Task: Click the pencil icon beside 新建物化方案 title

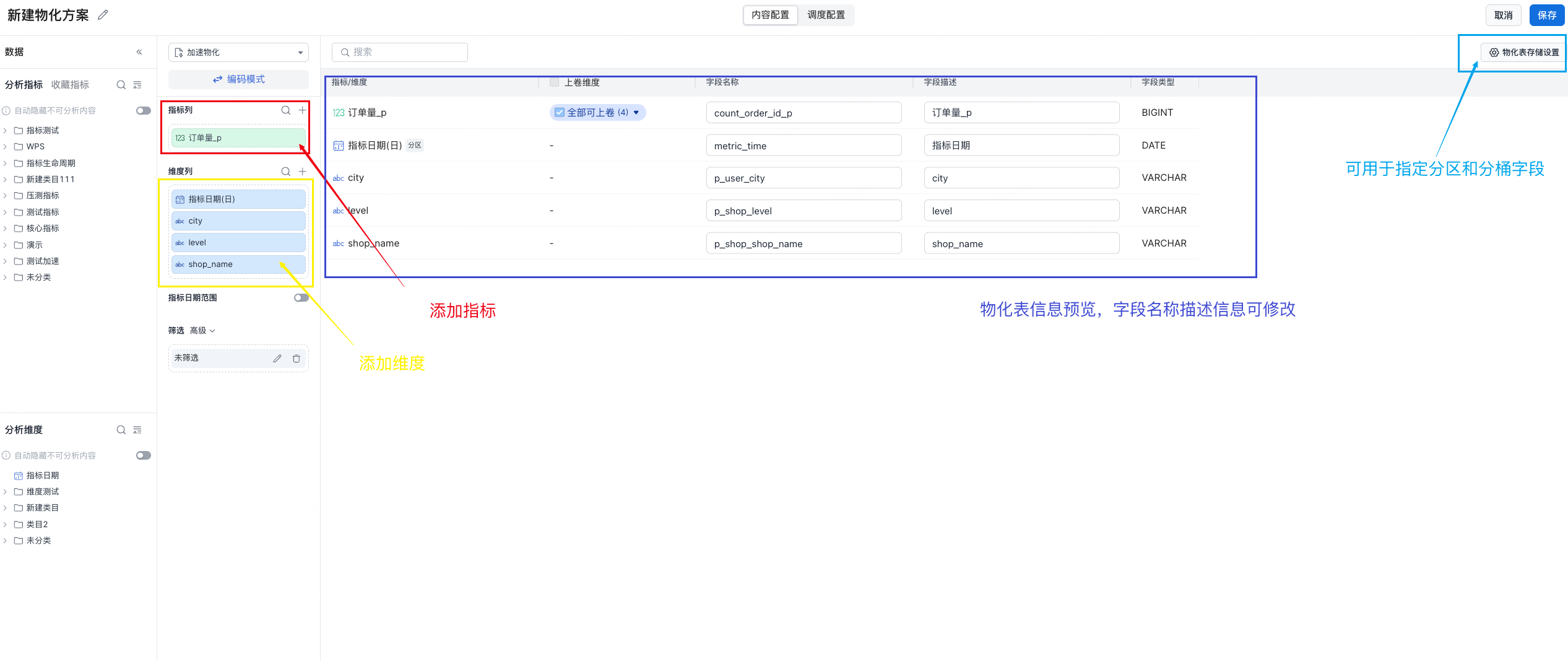Action: click(103, 15)
